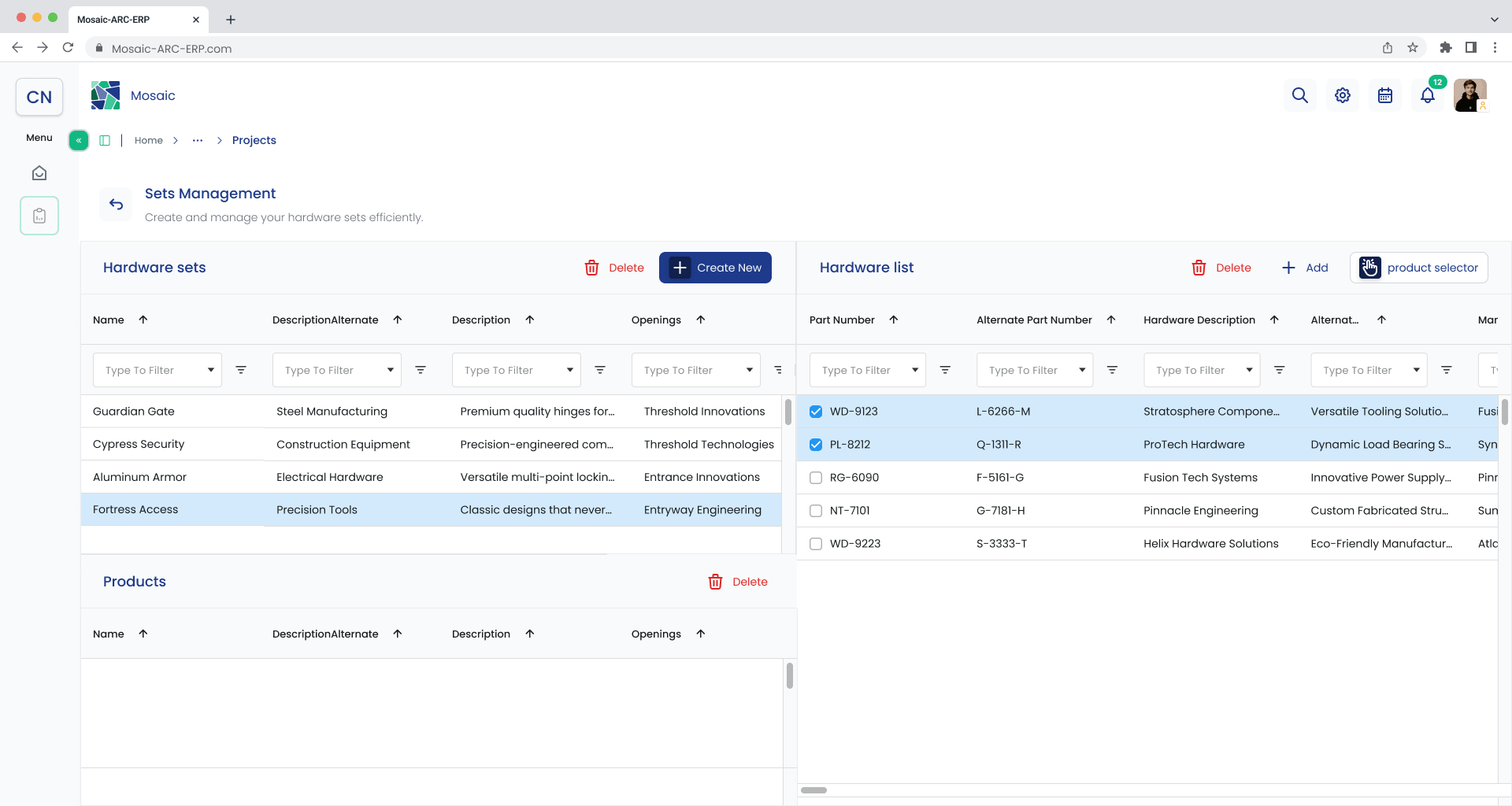Sort by Hardware Description arrow
1512x806 pixels.
(1274, 320)
